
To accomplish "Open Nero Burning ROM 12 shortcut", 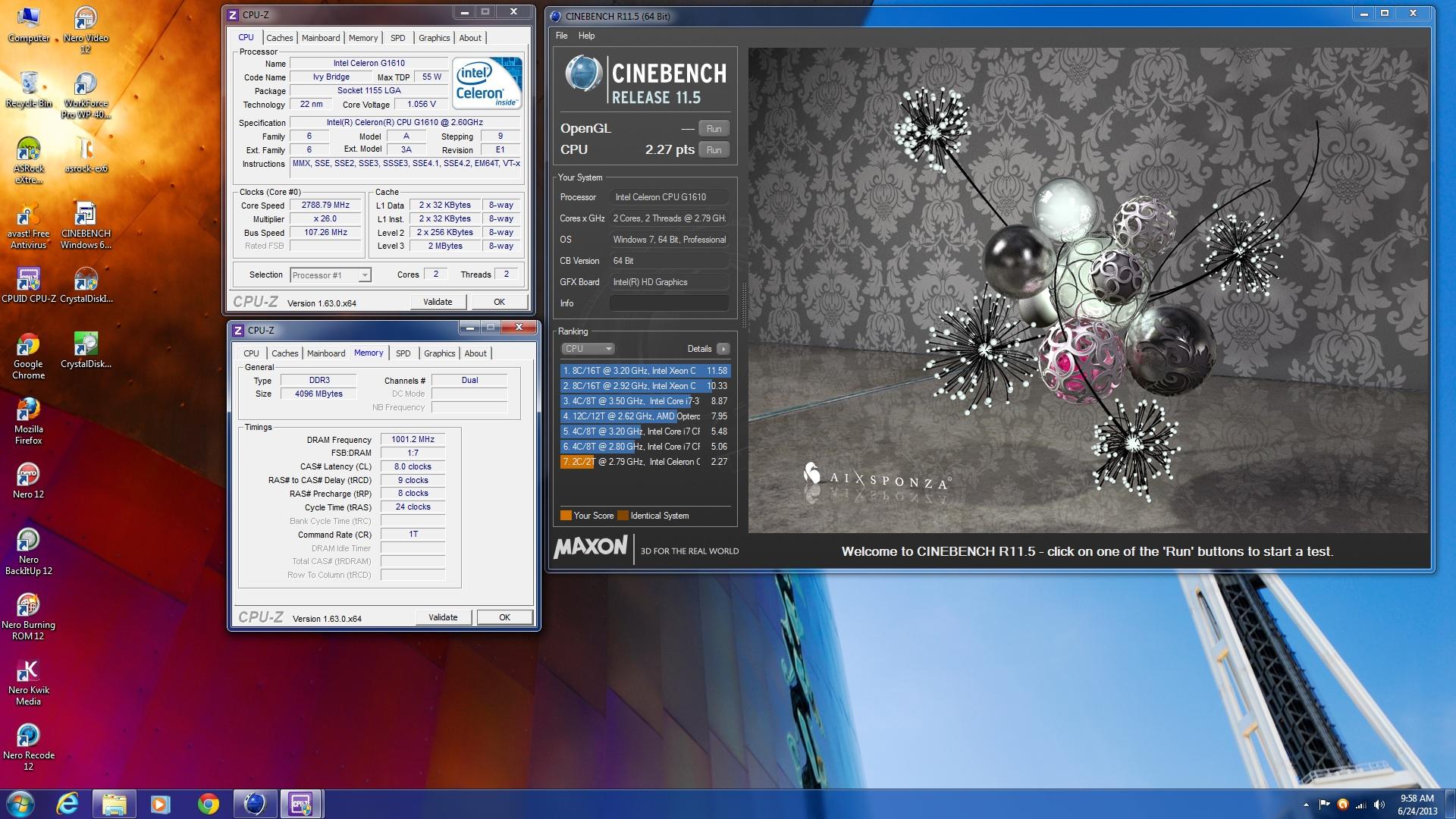I will (29, 617).
